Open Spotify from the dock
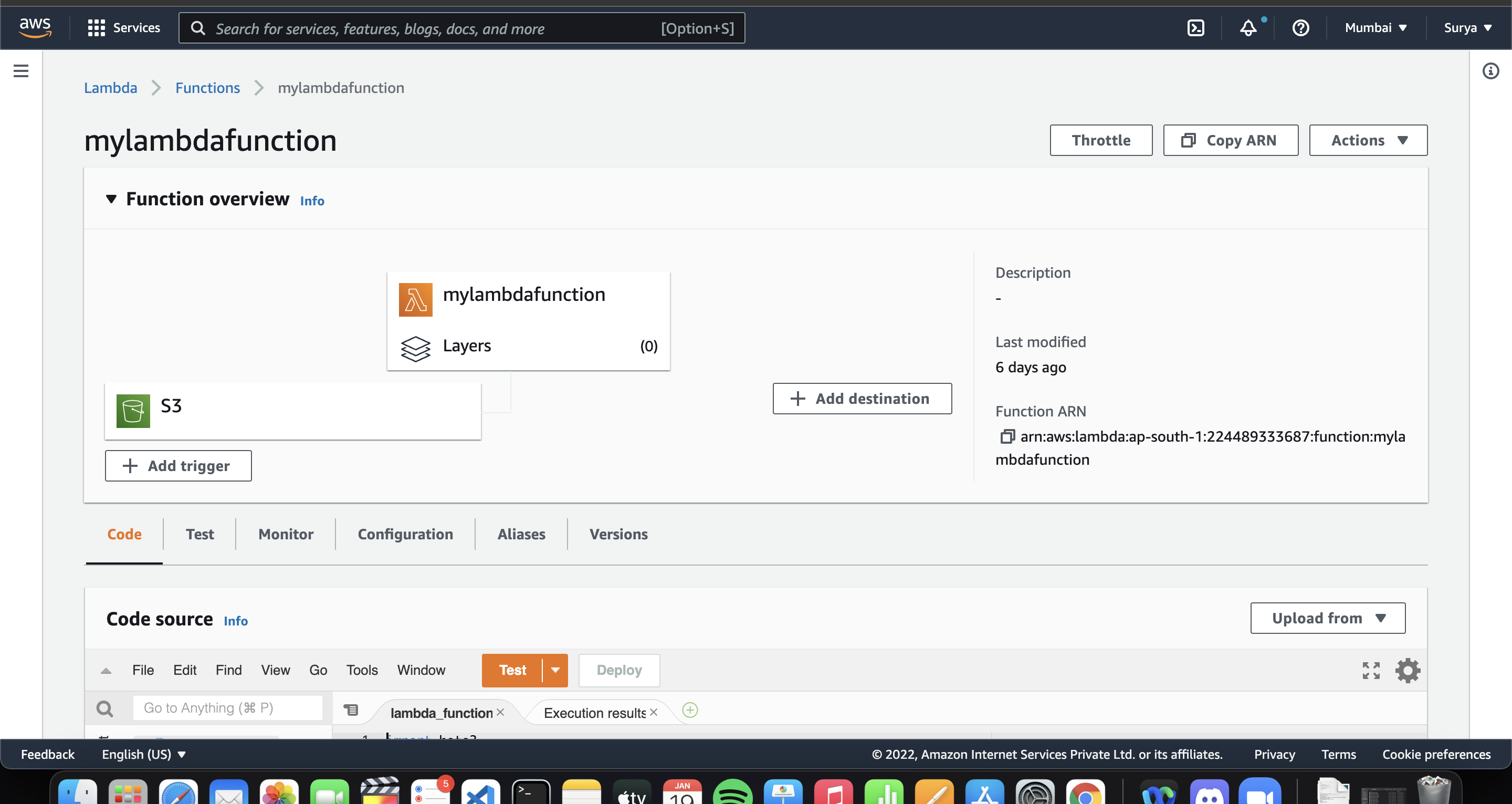This screenshot has height=804, width=1512. pos(734,793)
